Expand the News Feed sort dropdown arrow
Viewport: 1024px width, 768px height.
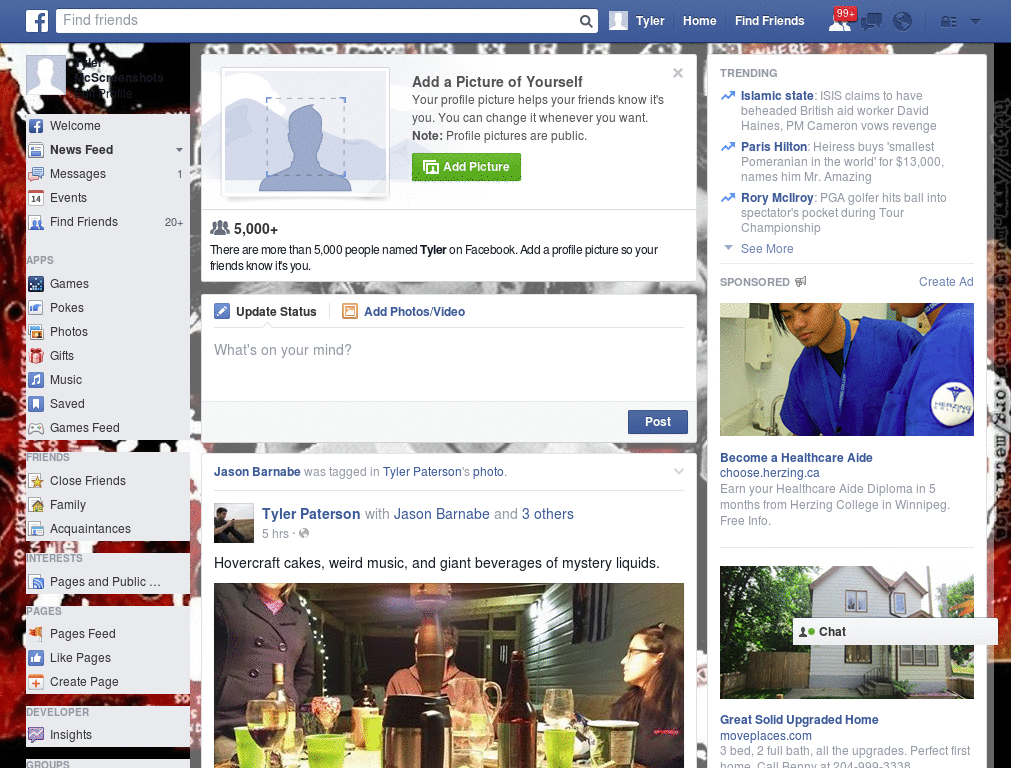[179, 150]
